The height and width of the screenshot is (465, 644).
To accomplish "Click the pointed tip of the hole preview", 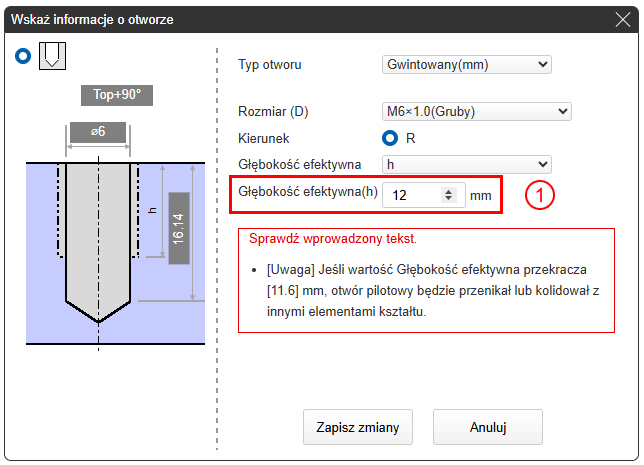I will coord(98,320).
